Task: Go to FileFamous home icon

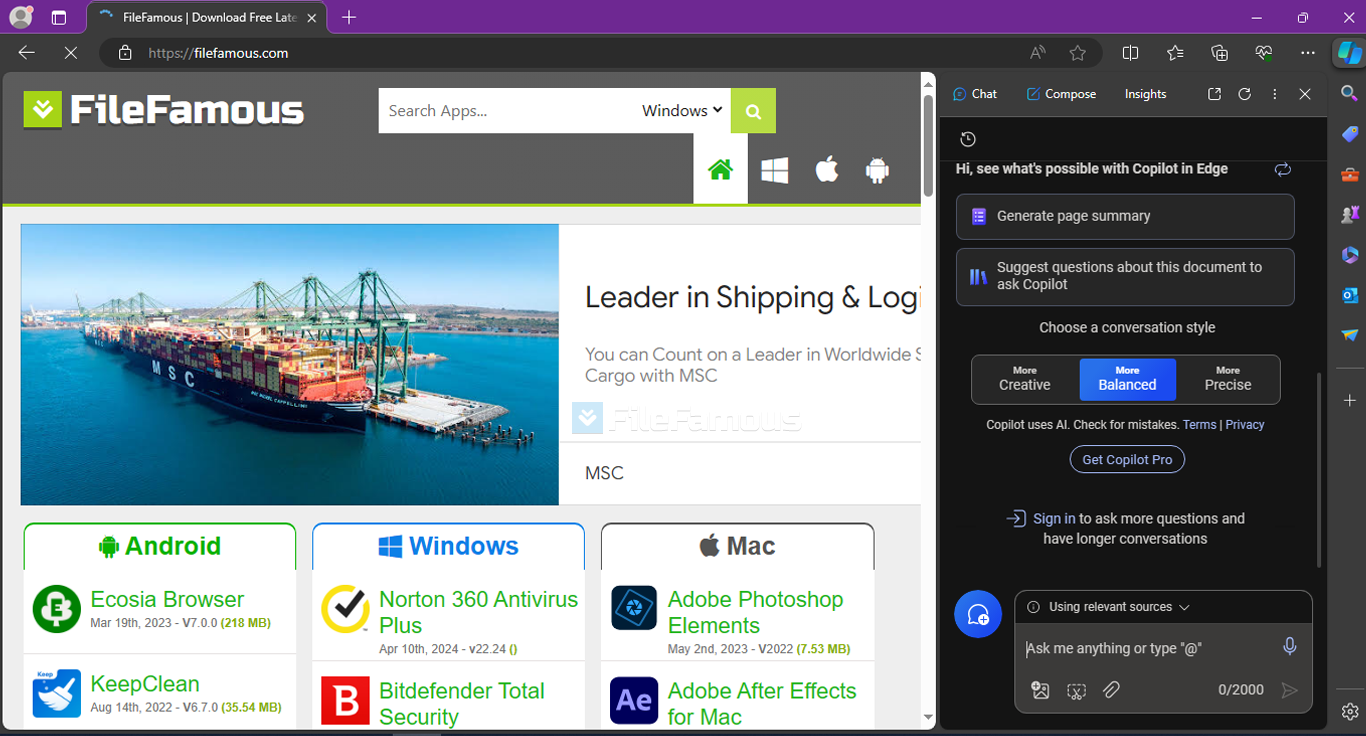Action: 720,170
